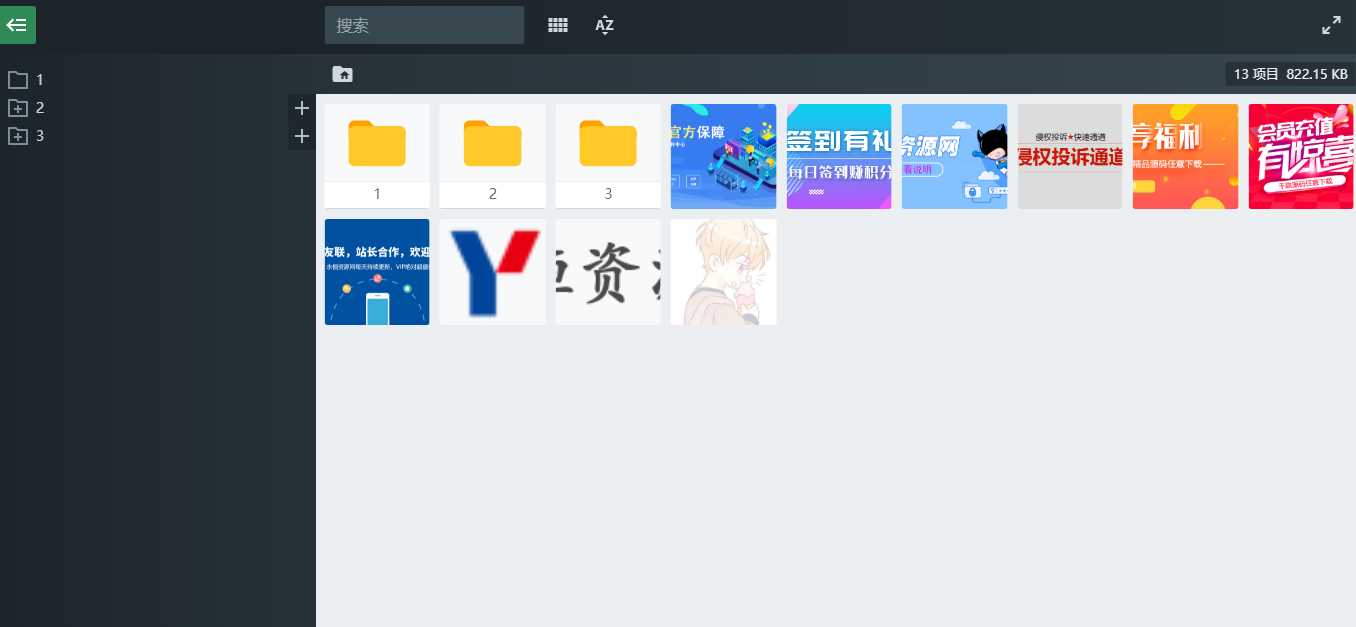Click inside the 搜索 search box
1356x627 pixels.
(x=424, y=25)
